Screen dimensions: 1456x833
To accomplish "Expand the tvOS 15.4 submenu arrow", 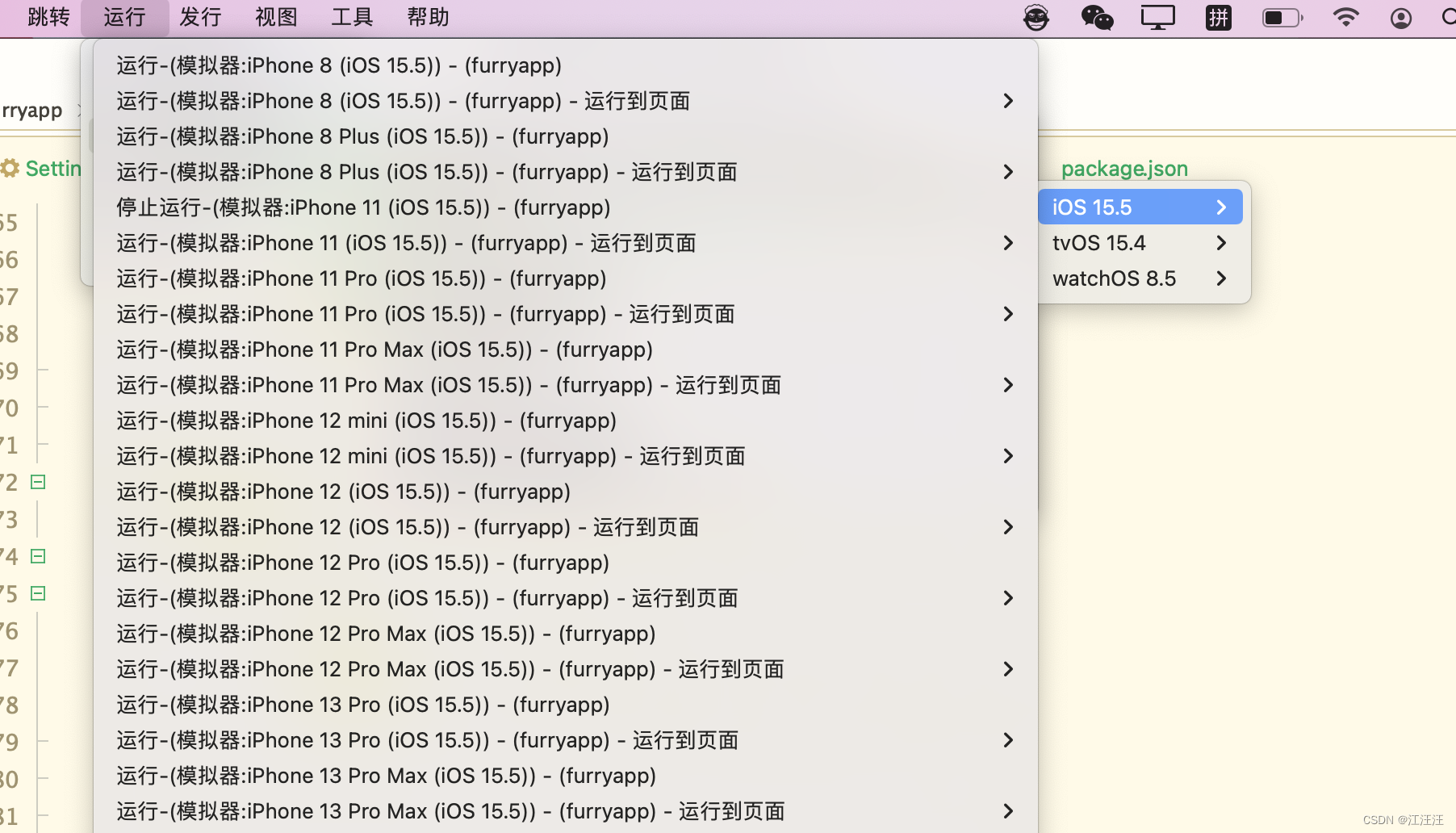I will coord(1221,243).
